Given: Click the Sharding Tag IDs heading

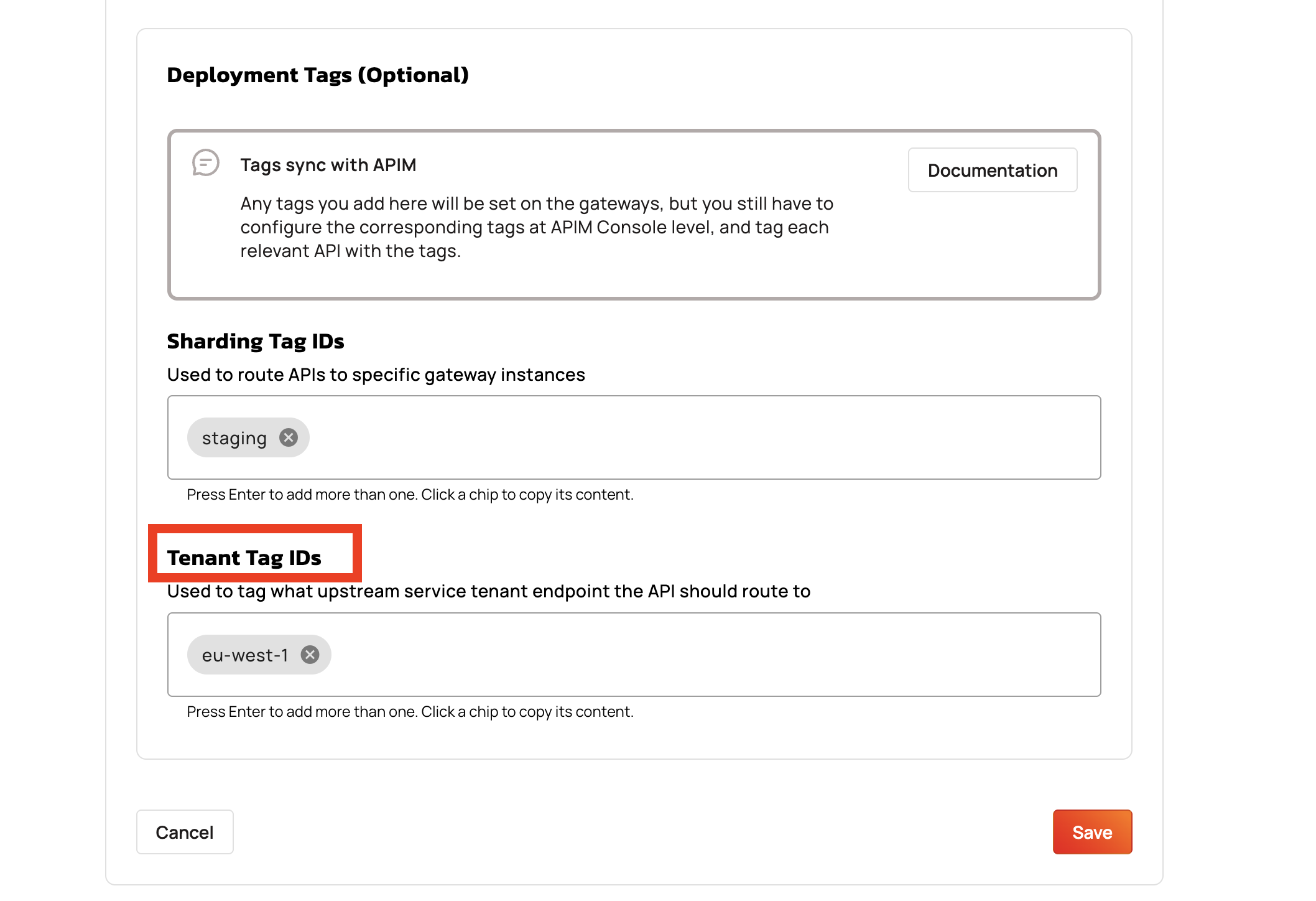Looking at the screenshot, I should [x=255, y=342].
